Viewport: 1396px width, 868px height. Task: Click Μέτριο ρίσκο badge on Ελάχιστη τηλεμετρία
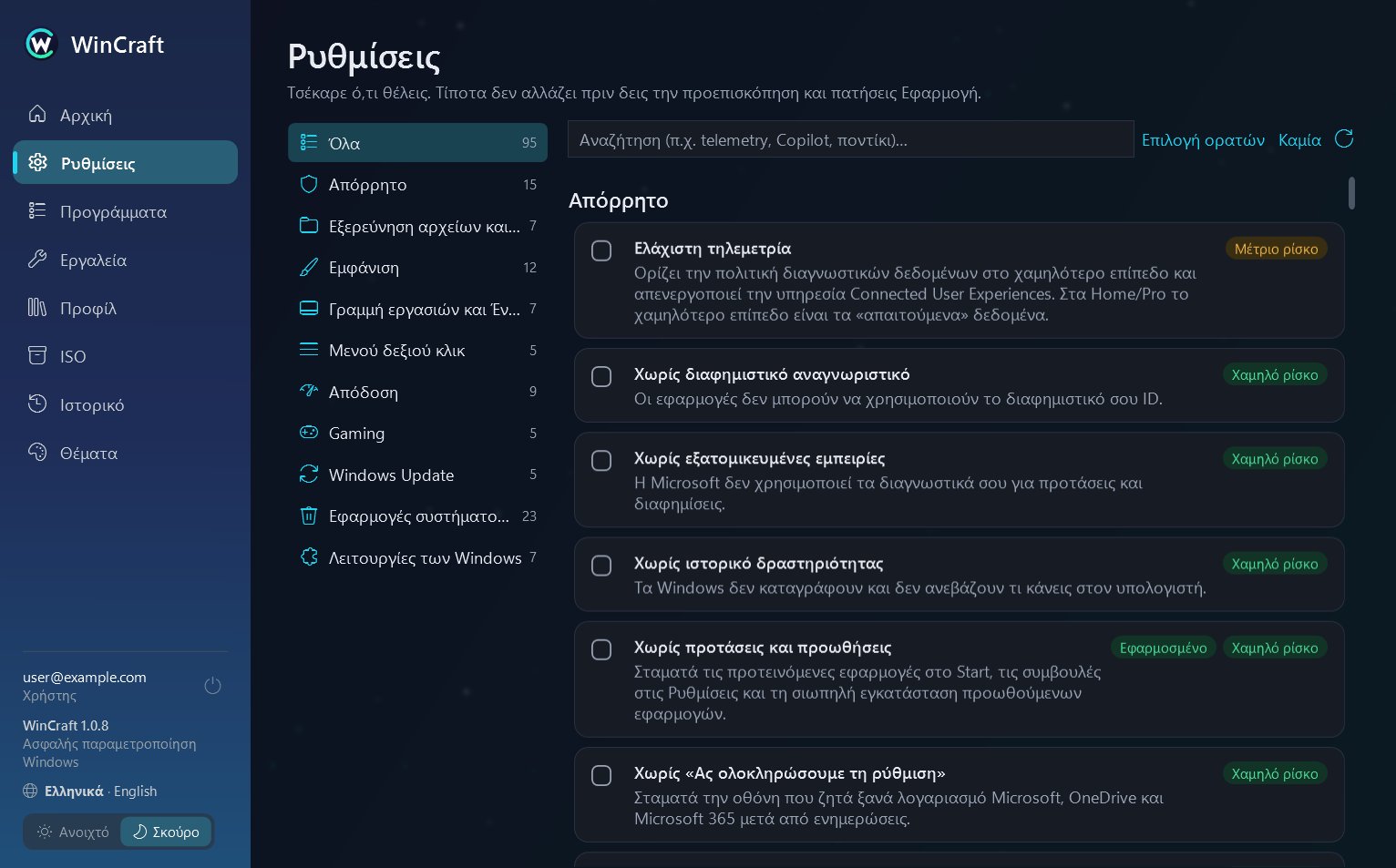point(1276,249)
